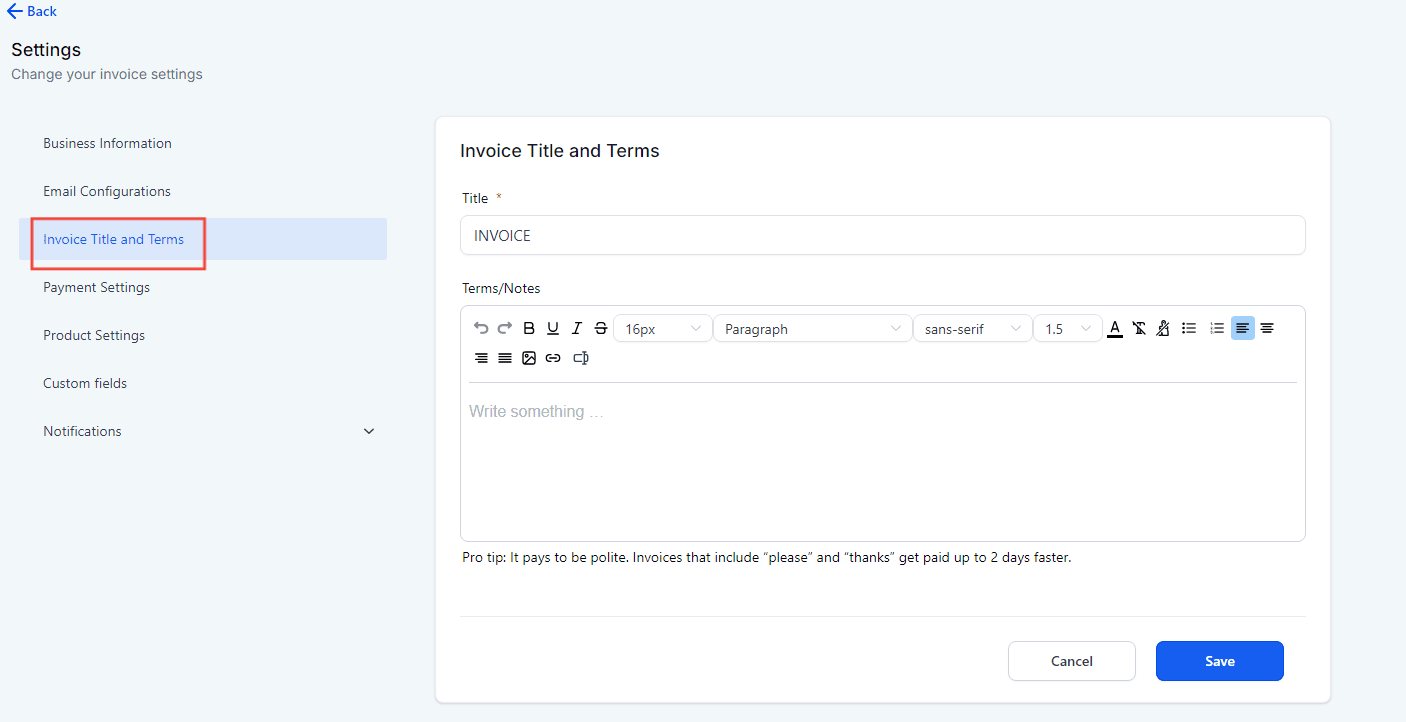Open the Paragraph style dropdown
The height and width of the screenshot is (722, 1406).
pyautogui.click(x=812, y=327)
